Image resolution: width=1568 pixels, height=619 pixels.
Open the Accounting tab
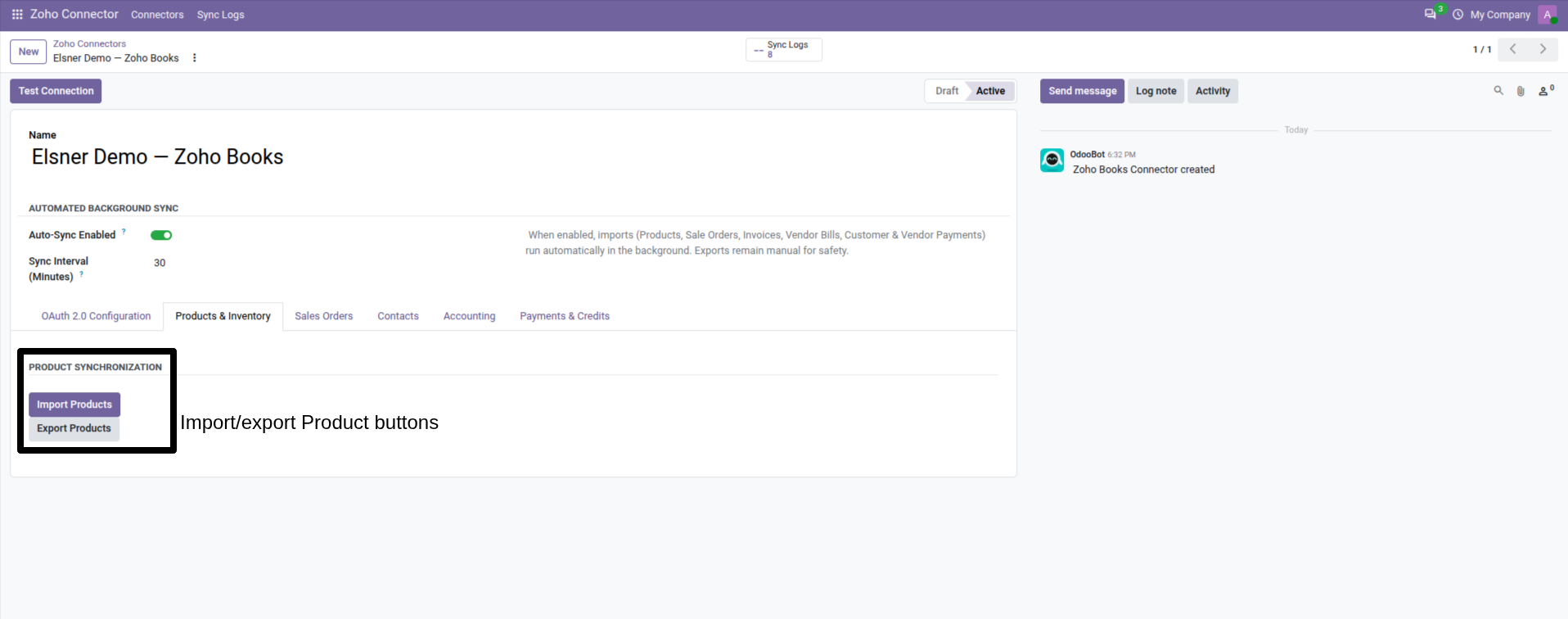[x=469, y=316]
